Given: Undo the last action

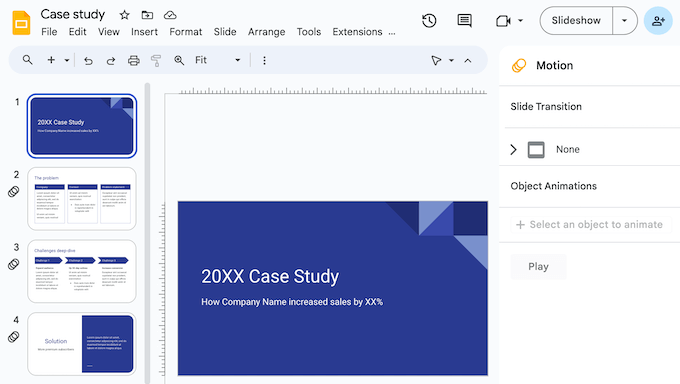Looking at the screenshot, I should coord(88,60).
